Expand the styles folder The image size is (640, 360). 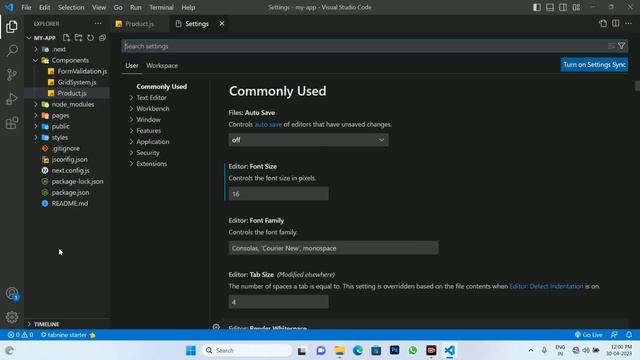point(36,137)
